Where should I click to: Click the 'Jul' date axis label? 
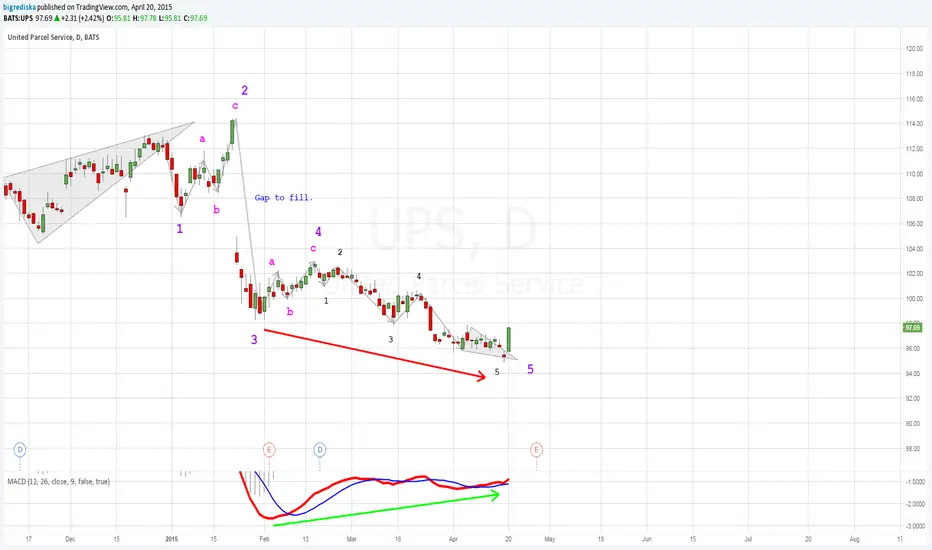coord(748,539)
